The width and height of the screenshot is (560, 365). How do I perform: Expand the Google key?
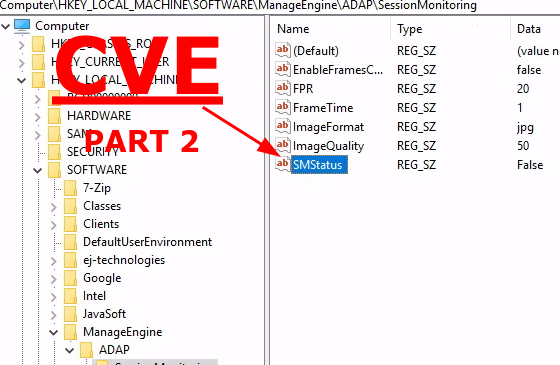[x=54, y=279]
